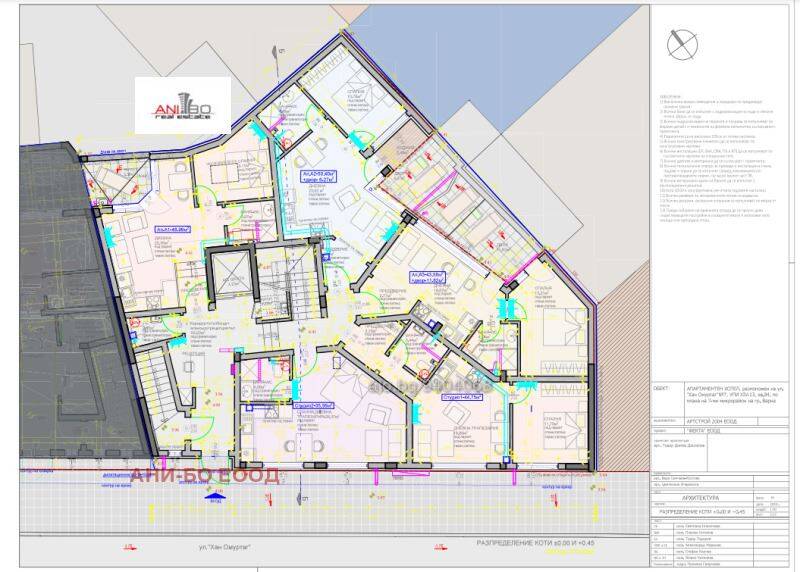Click the Ап.А1 apartment area label
This screenshot has width=800, height=572.
(x=173, y=230)
